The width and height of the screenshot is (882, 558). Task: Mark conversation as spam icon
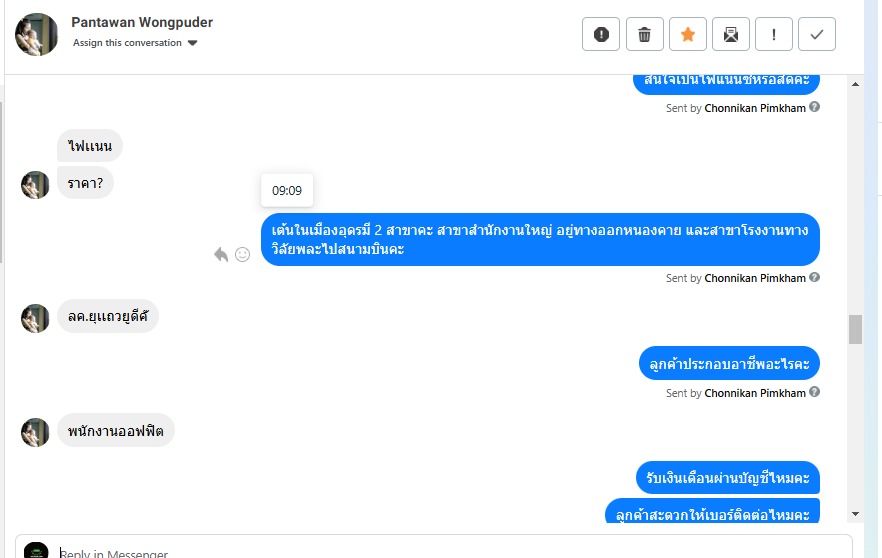(x=601, y=34)
